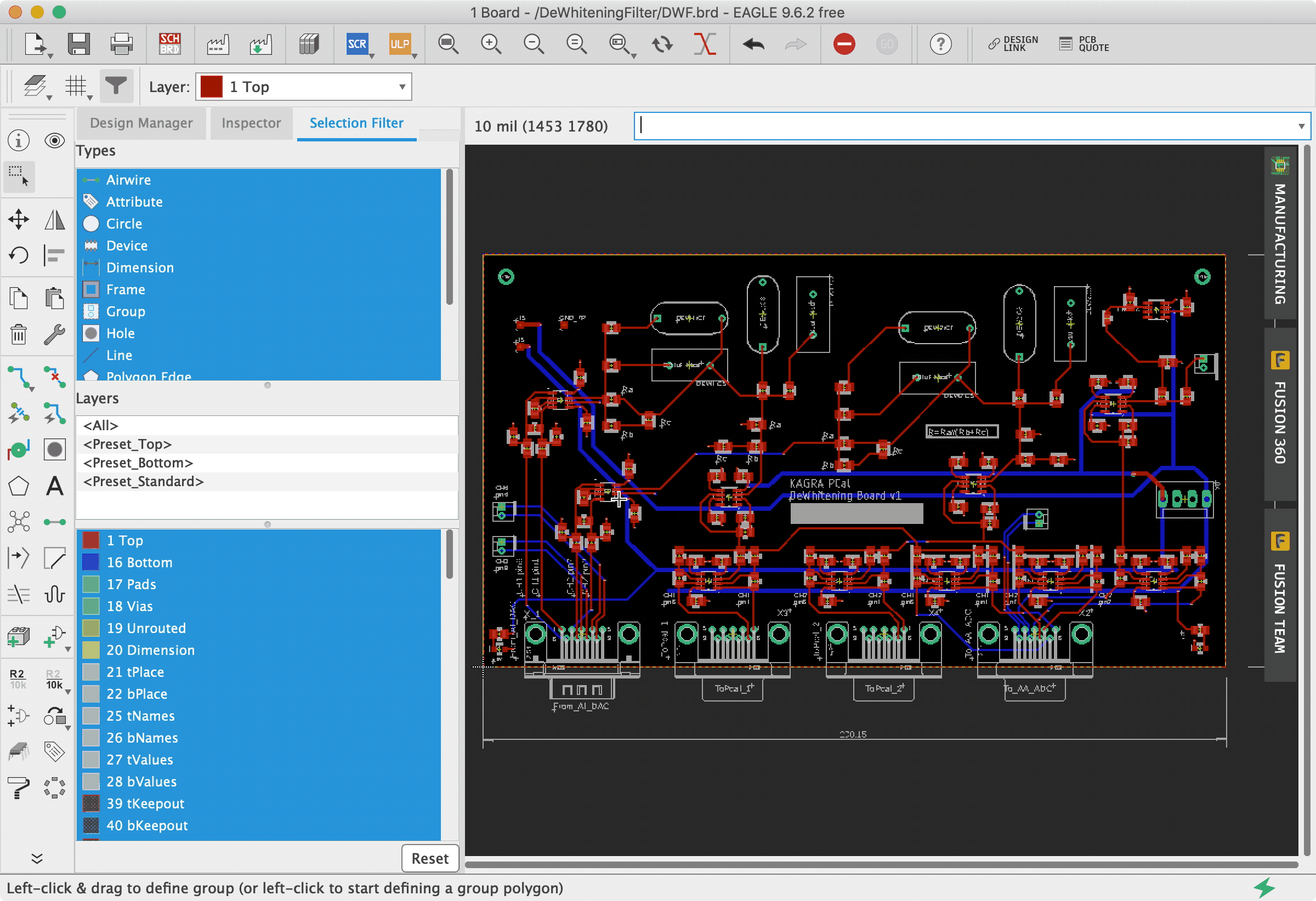Click the SCR script execute icon
Screen dimensions: 1316x901
[357, 44]
